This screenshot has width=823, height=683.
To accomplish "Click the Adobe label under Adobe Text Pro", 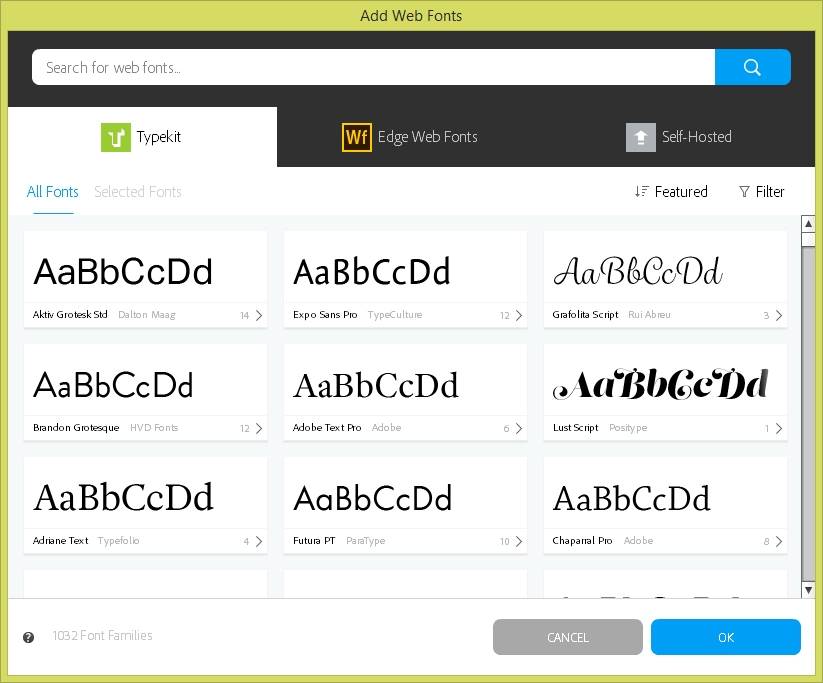I will tap(386, 427).
